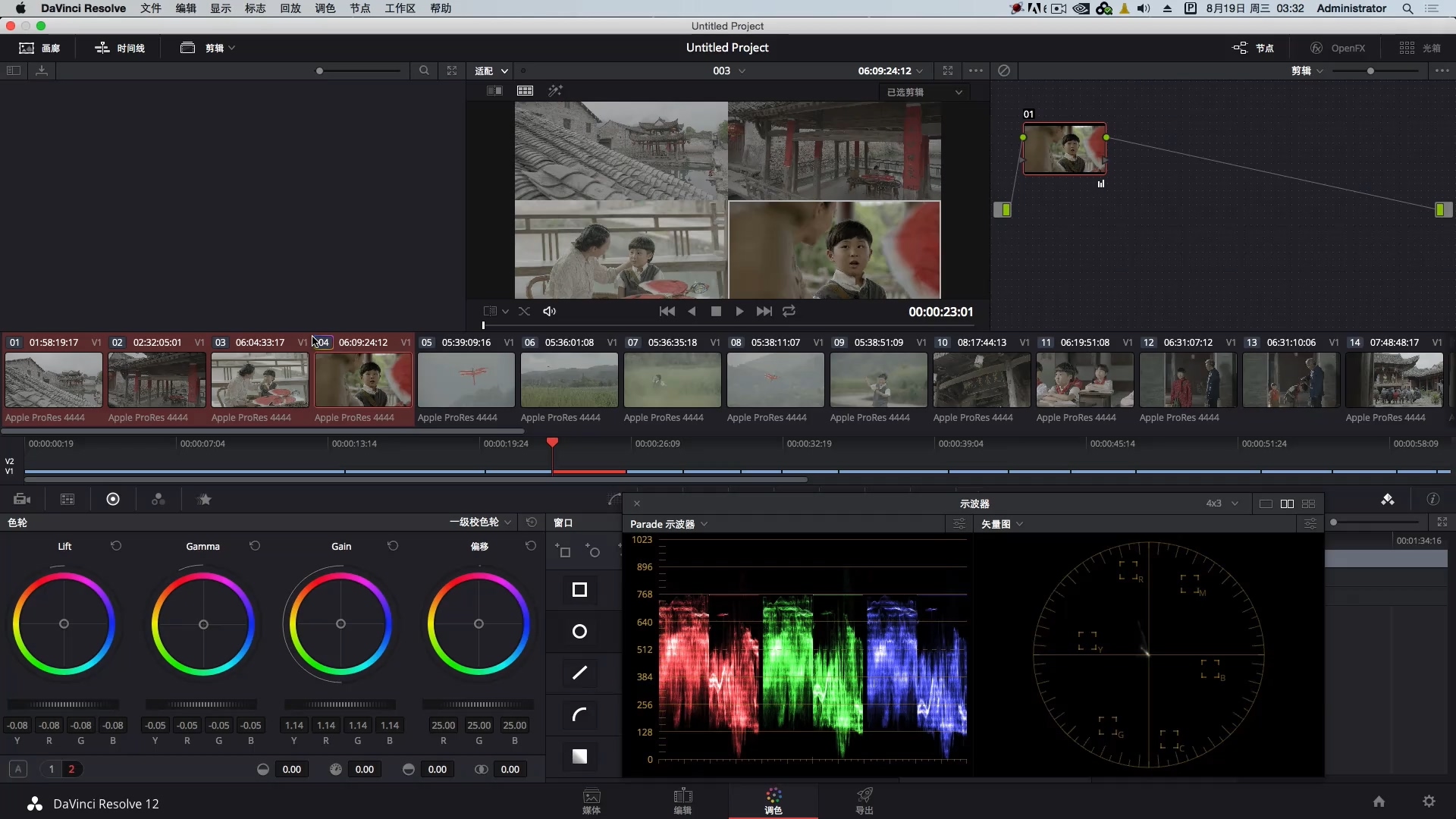
Task: Toggle the viewer audio mute speaker
Action: 550,311
